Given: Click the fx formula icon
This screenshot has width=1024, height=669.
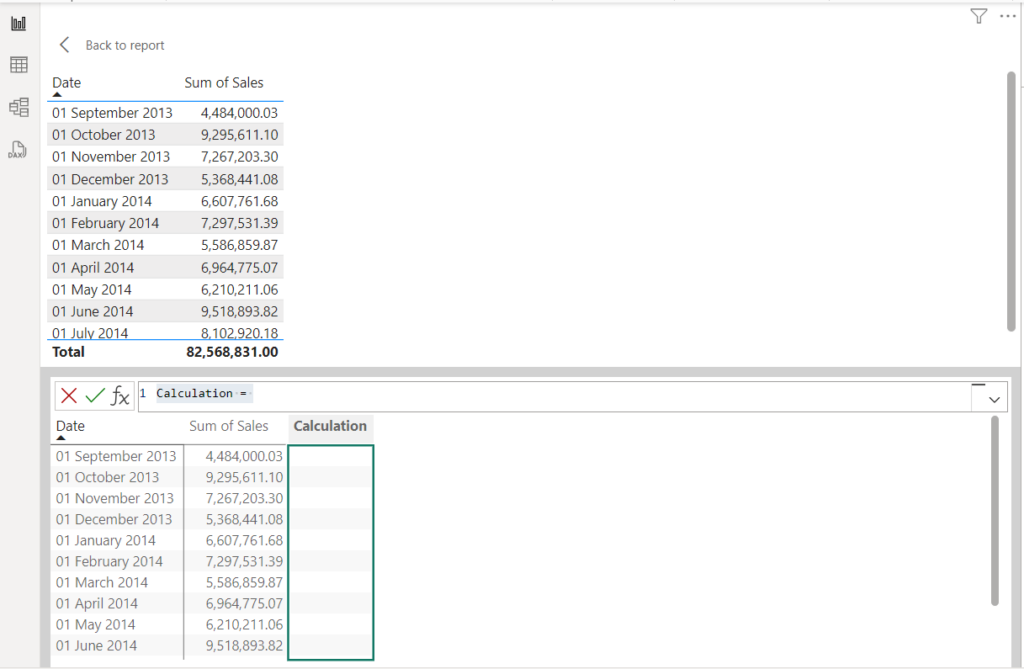Looking at the screenshot, I should click(120, 396).
